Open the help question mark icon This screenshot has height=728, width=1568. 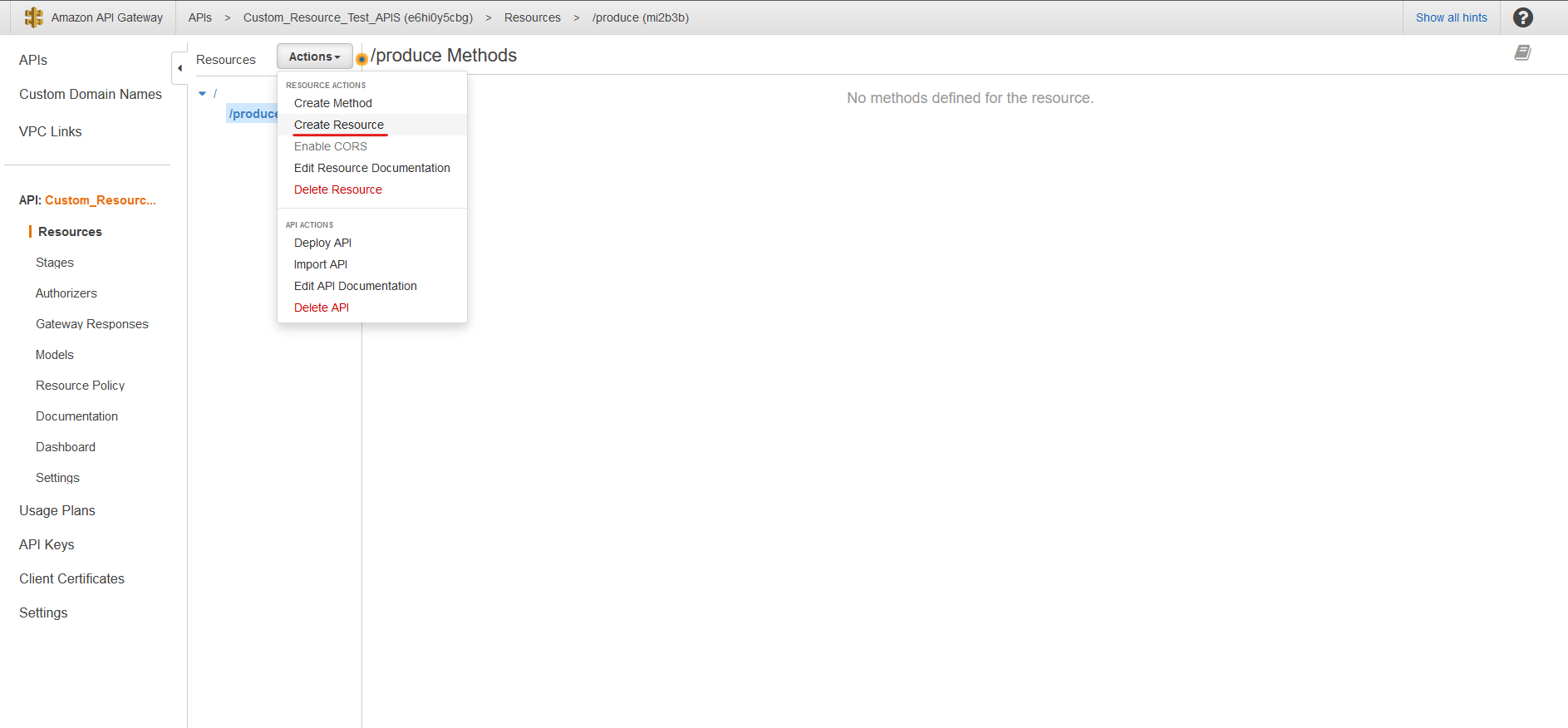click(x=1522, y=17)
